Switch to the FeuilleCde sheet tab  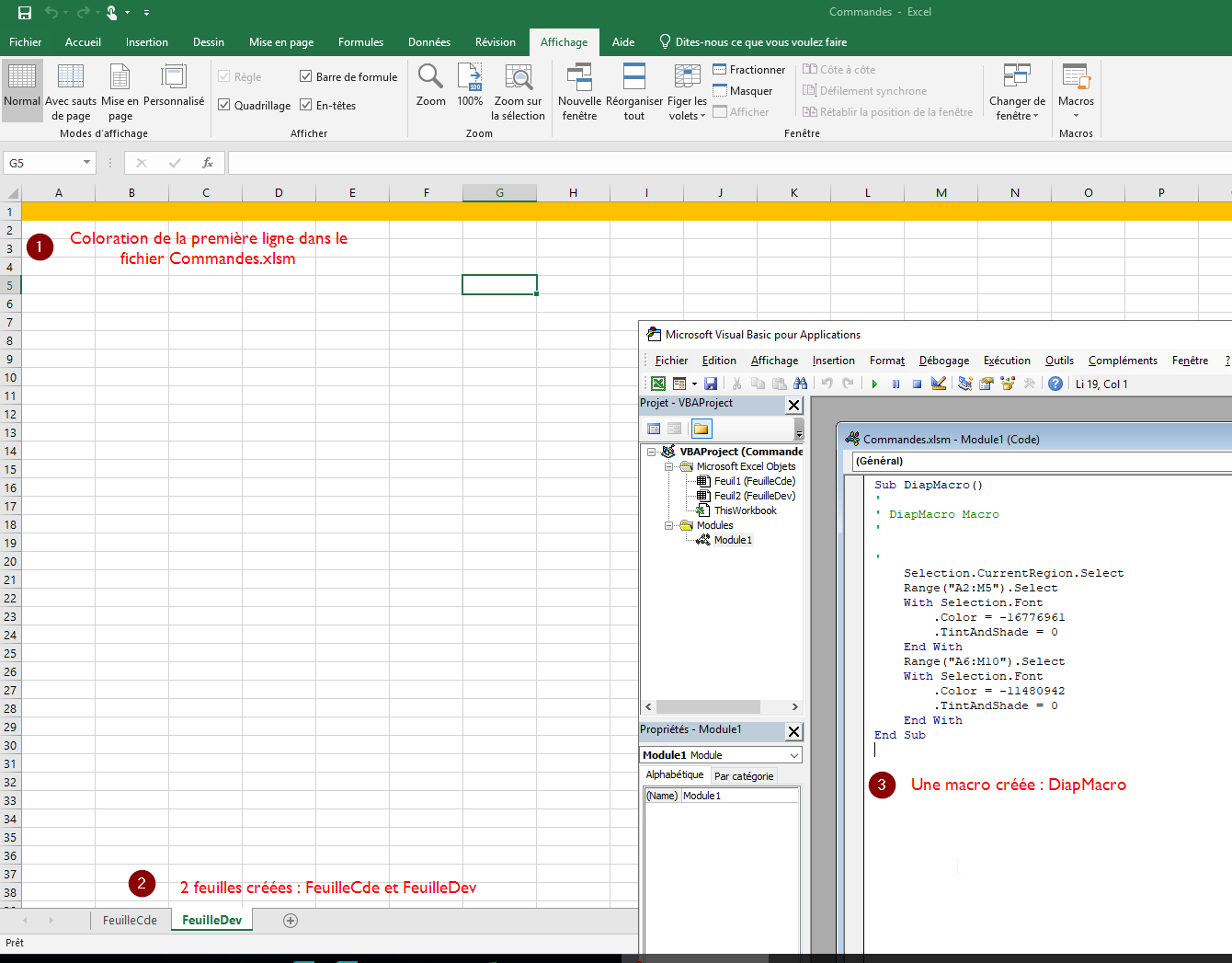point(130,920)
